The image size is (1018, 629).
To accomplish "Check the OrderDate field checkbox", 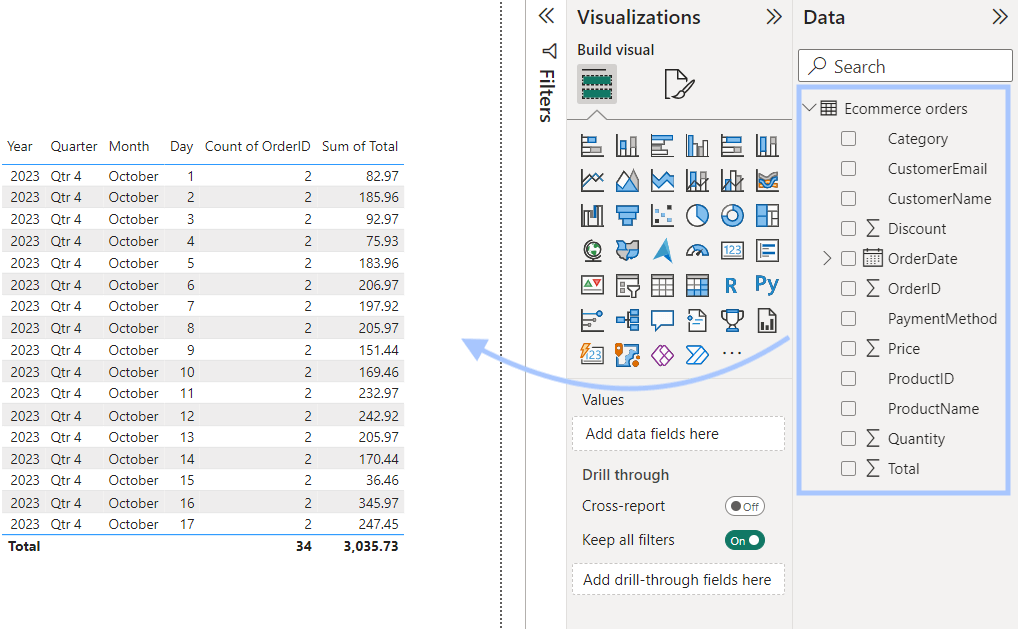I will tap(848, 258).
